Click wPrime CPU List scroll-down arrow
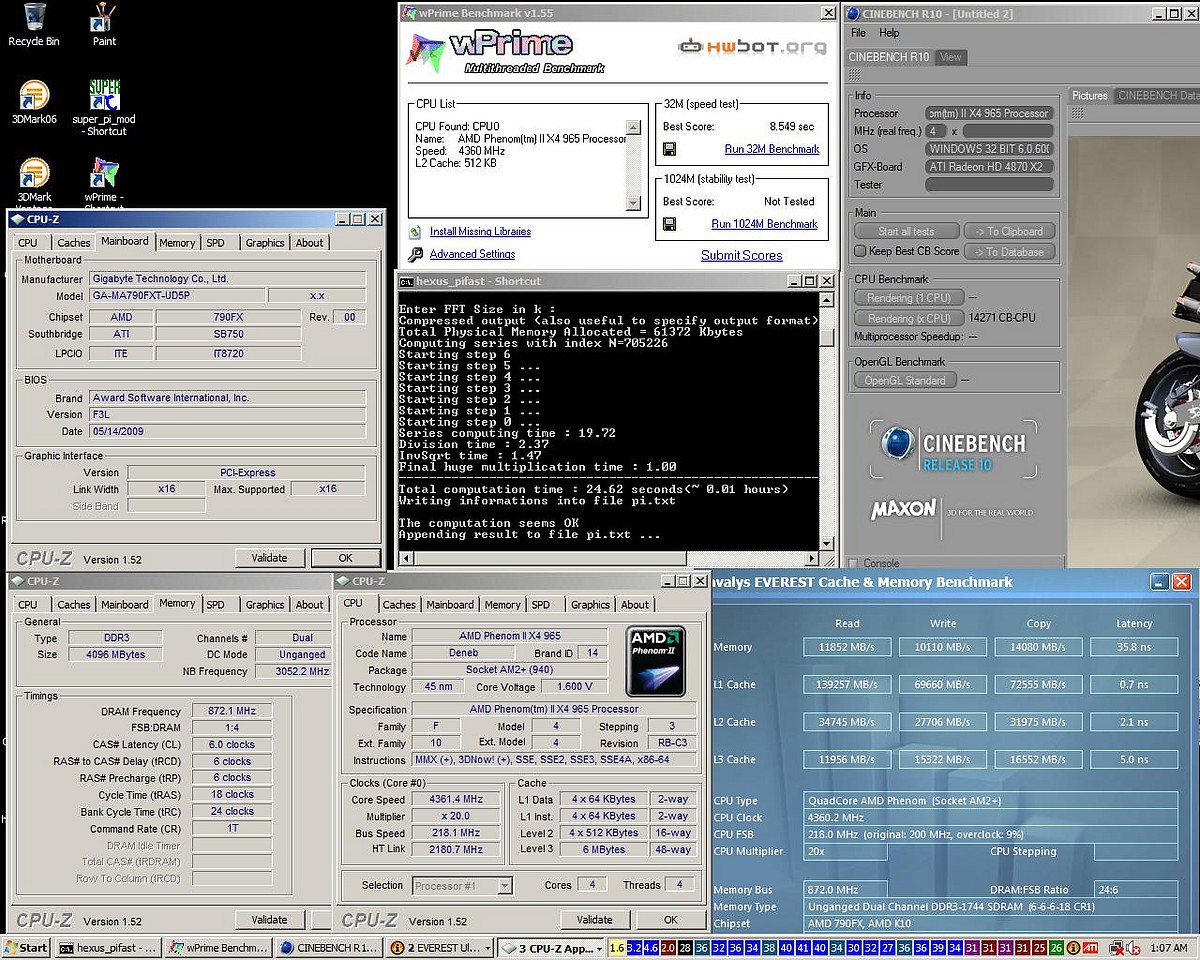Image resolution: width=1200 pixels, height=960 pixels. 633,203
